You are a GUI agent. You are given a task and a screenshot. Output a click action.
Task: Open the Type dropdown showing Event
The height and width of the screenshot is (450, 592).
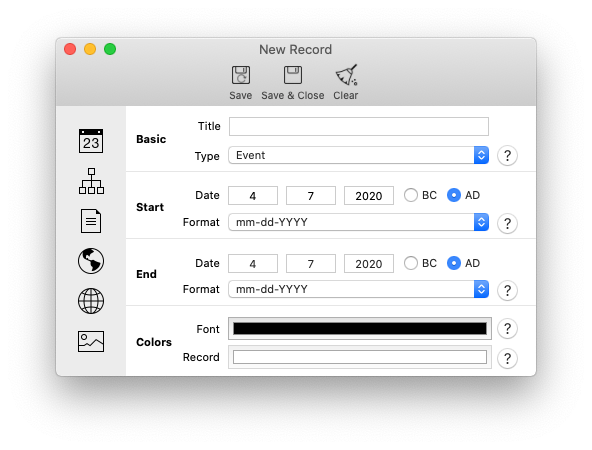click(359, 155)
